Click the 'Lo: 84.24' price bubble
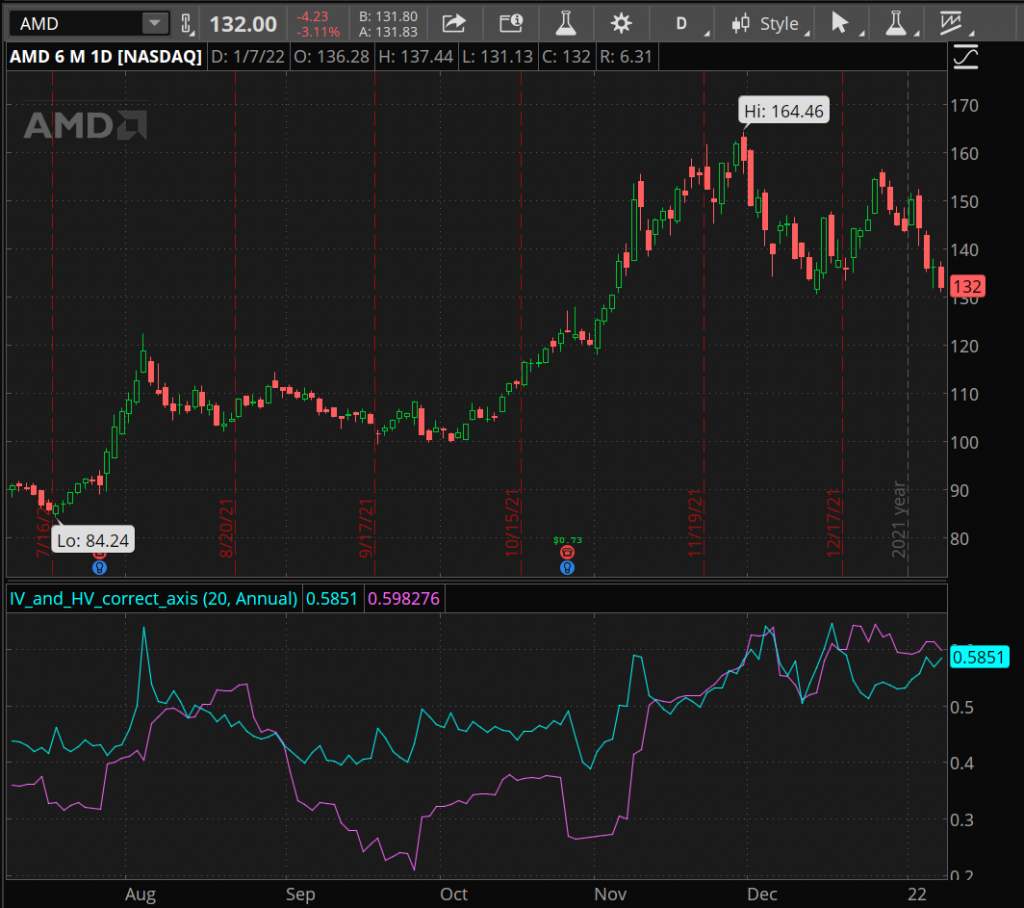 coord(93,540)
